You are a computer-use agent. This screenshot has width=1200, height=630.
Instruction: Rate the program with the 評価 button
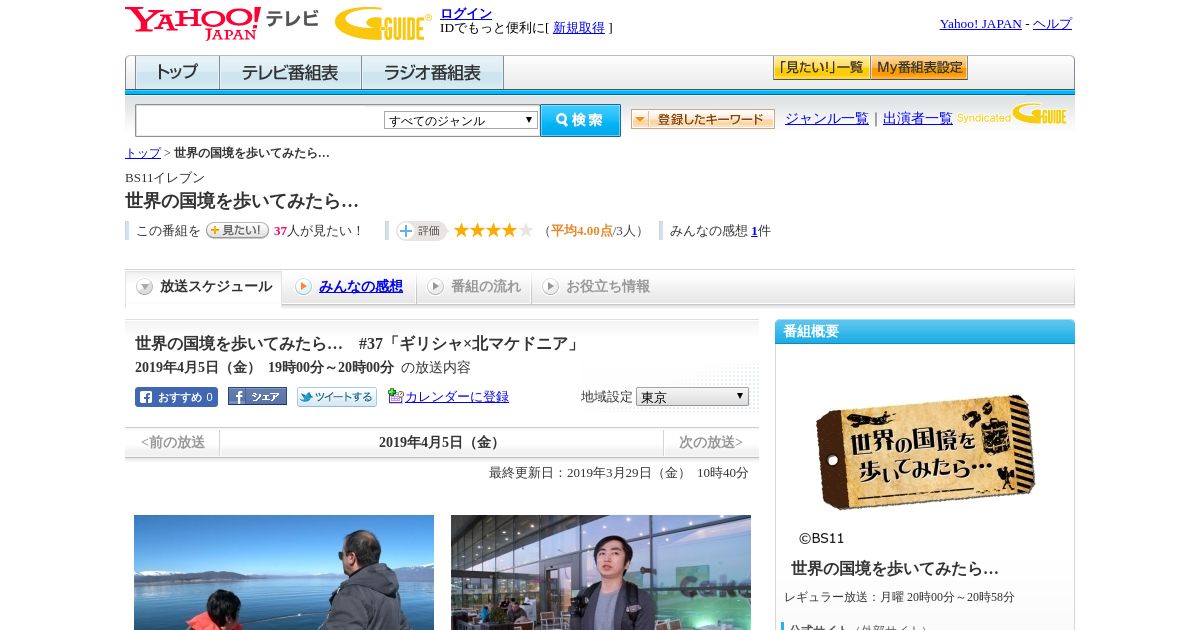click(x=421, y=231)
